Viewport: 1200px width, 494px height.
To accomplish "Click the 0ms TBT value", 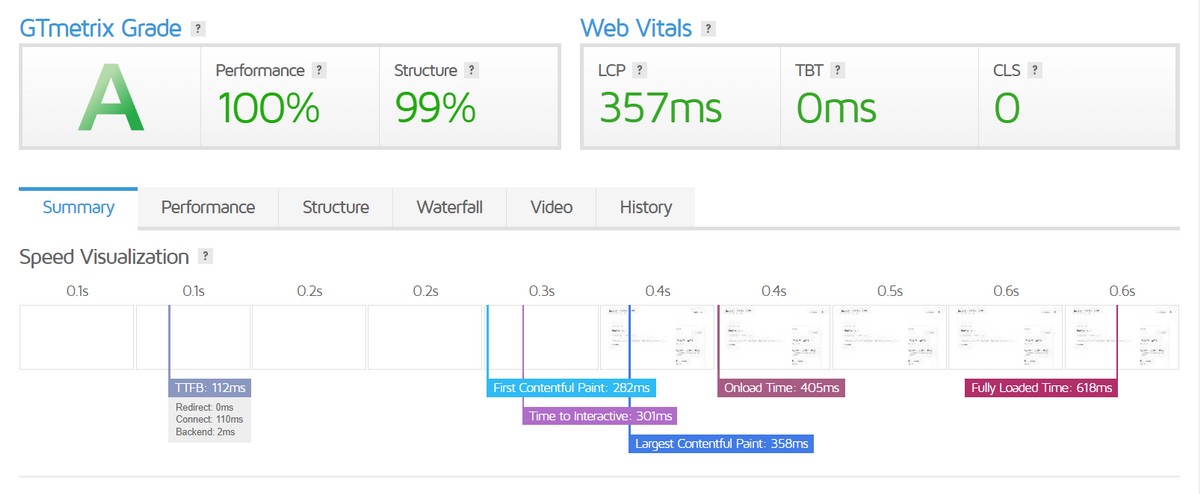I will point(836,107).
